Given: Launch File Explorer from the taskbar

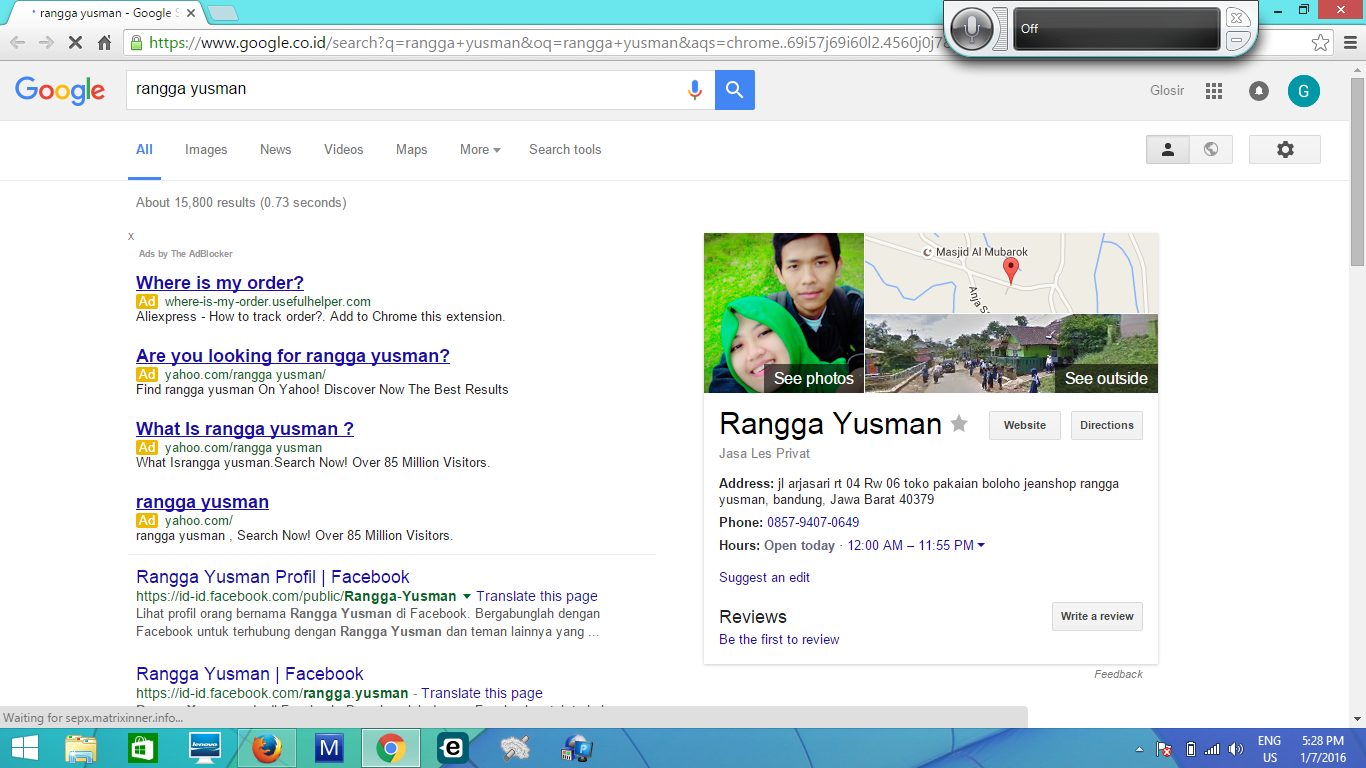Looking at the screenshot, I should coord(81,748).
